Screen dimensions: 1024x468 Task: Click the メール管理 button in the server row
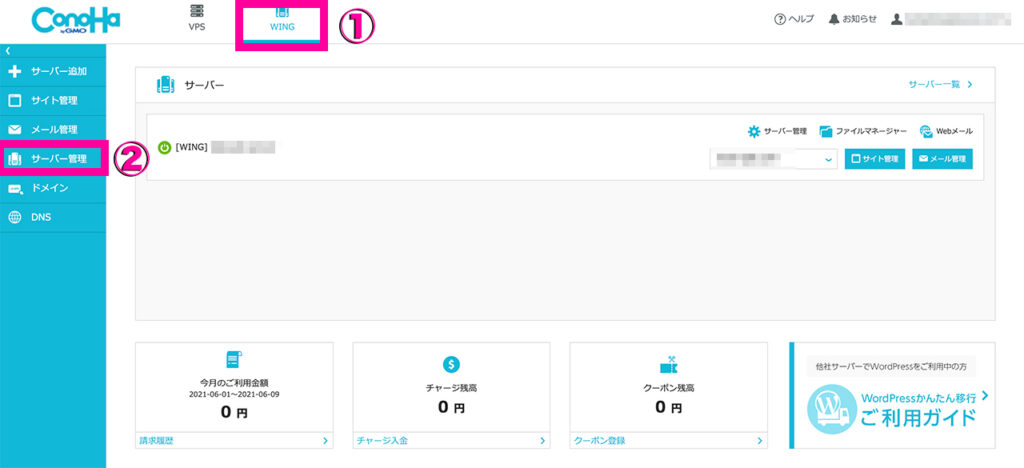[942, 159]
